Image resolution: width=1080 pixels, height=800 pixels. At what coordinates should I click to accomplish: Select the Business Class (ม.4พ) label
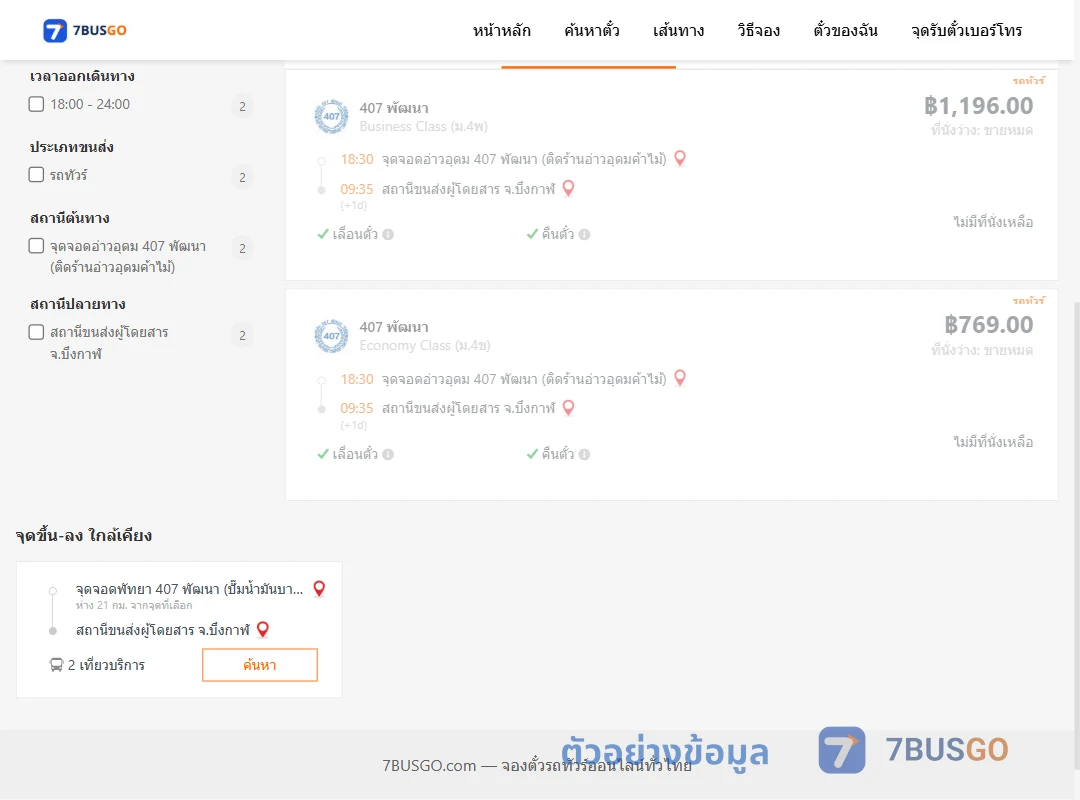click(424, 126)
